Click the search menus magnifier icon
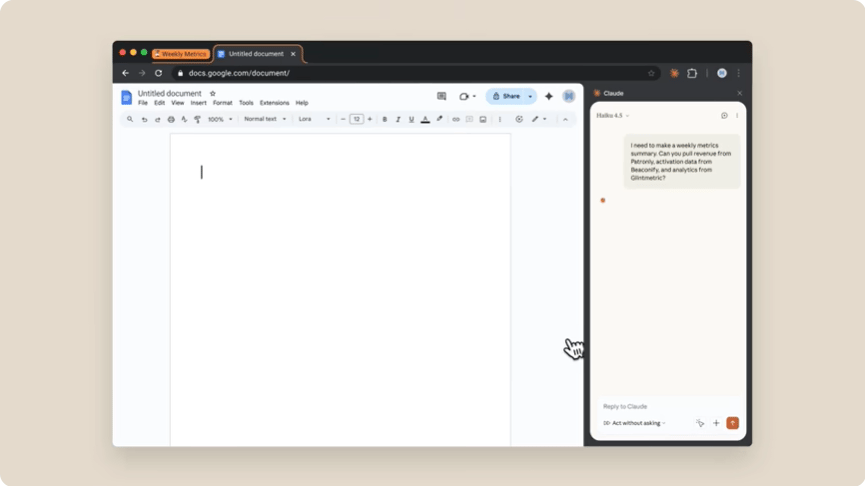Screen dimensions: 865x486 point(130,119)
